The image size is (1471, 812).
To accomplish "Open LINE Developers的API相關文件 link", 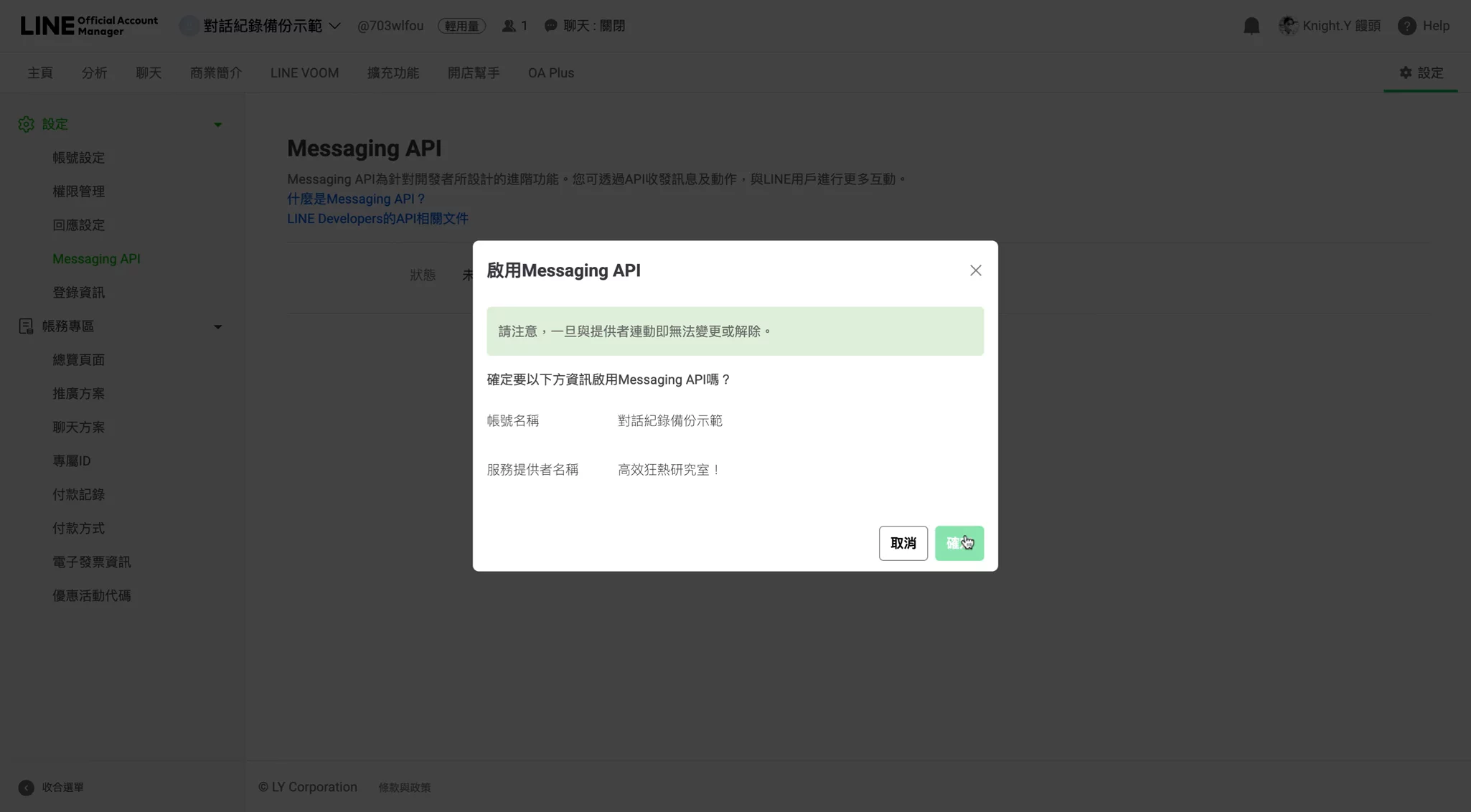I will pyautogui.click(x=377, y=219).
